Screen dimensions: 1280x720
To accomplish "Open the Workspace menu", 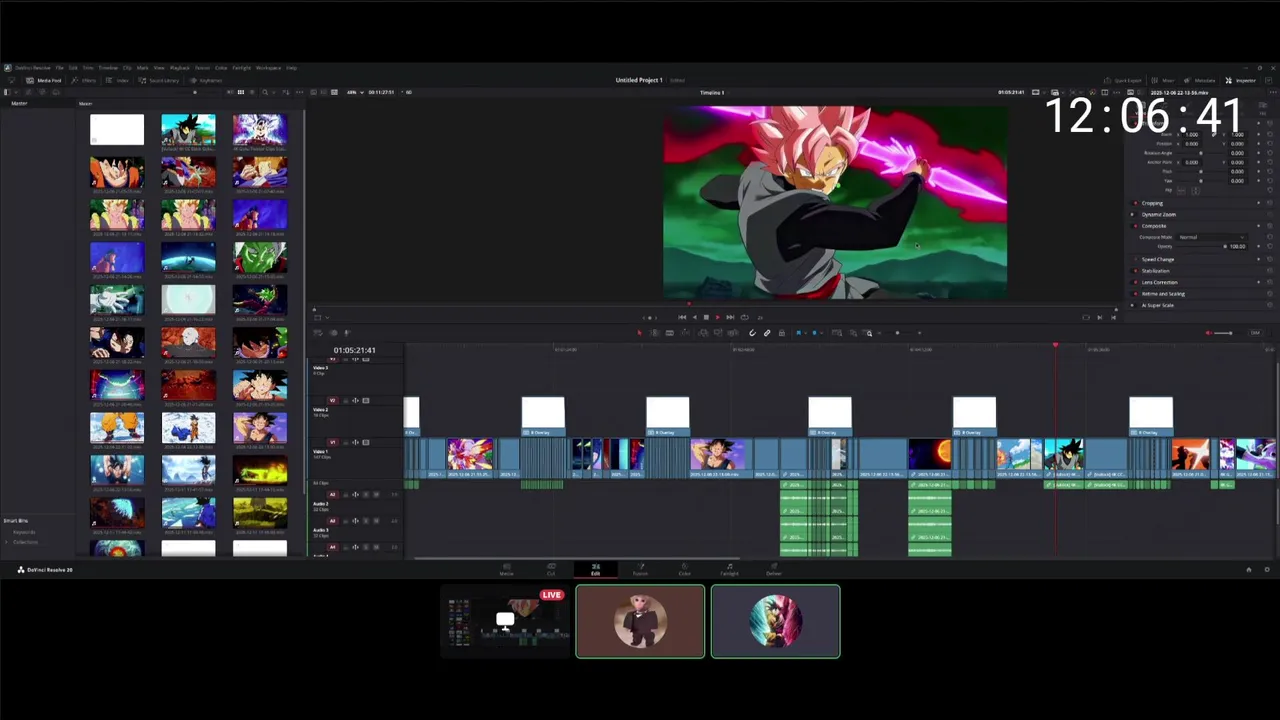I will (268, 68).
